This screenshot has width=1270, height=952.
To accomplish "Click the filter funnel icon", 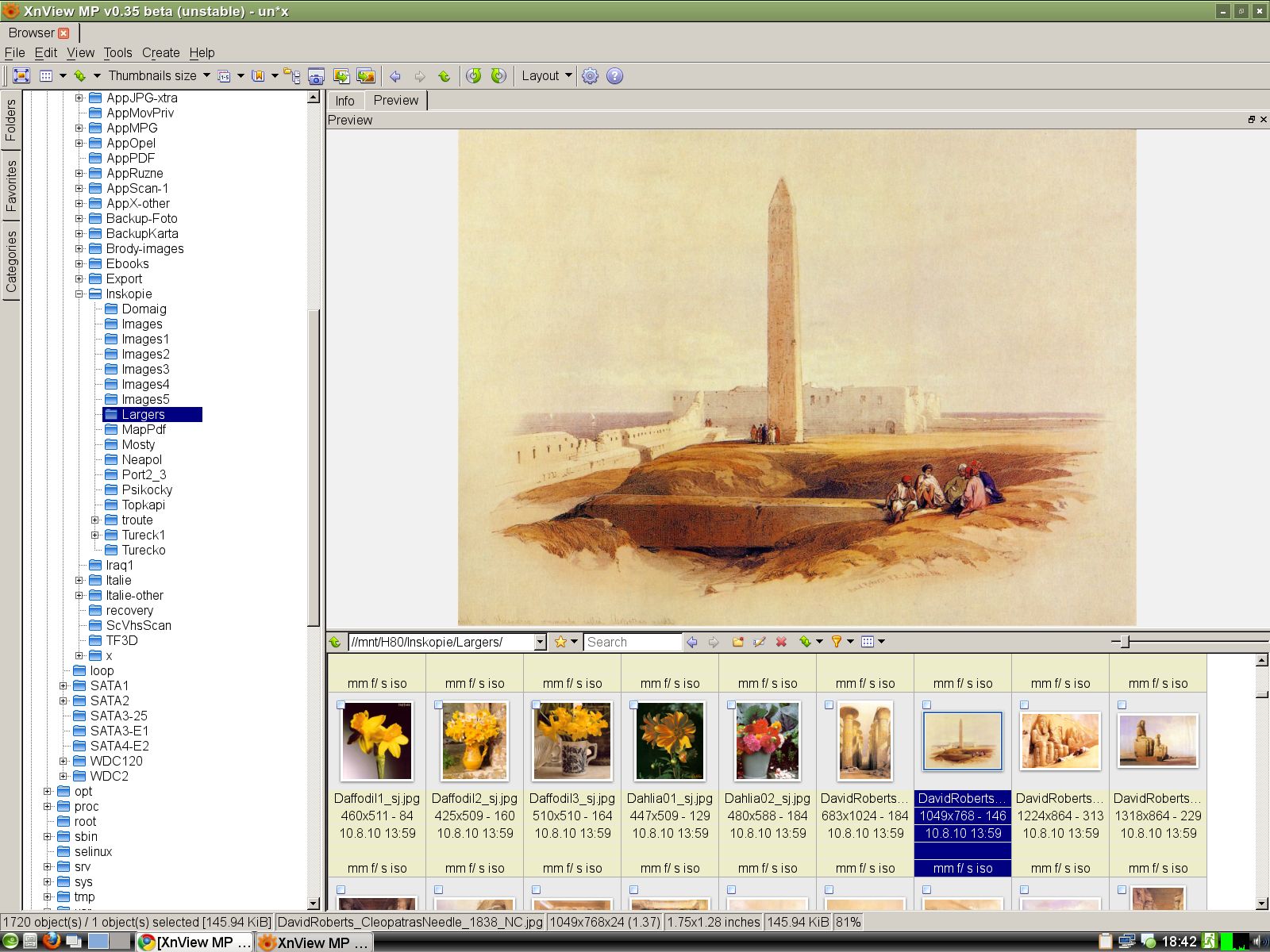I will [837, 642].
